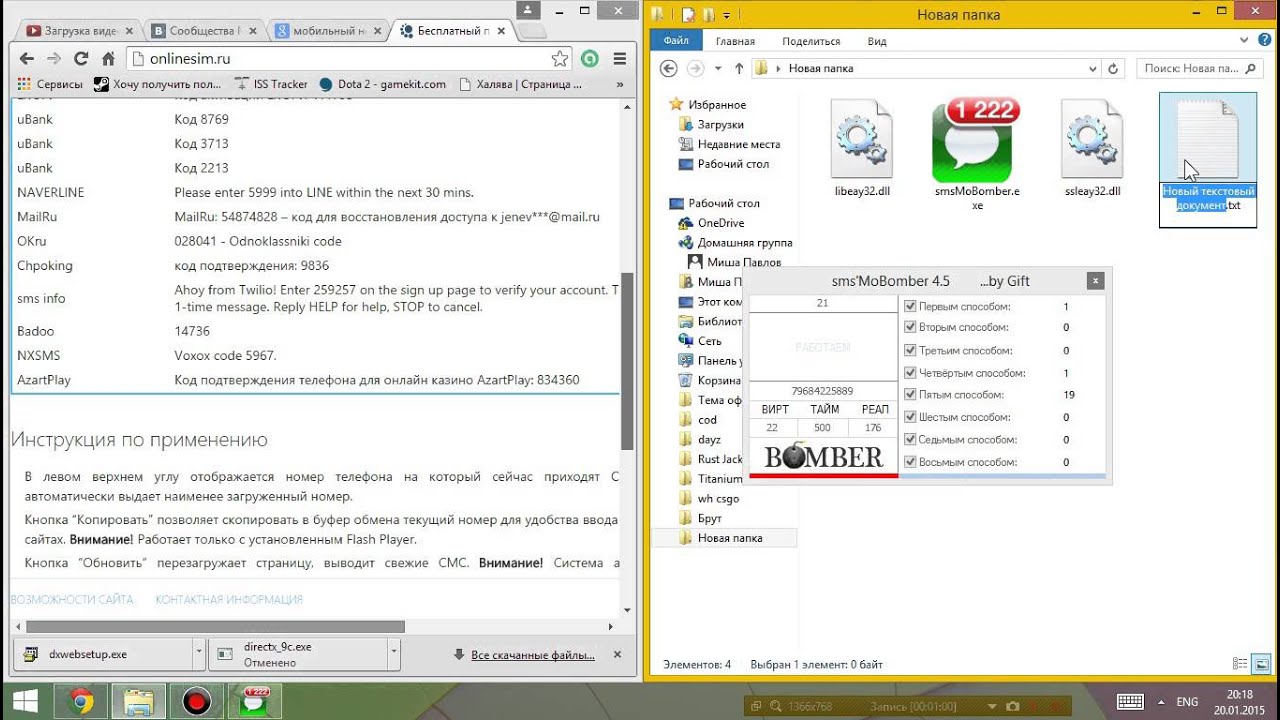
Task: Select the smsMoBomber.exe file
Action: [x=977, y=155]
